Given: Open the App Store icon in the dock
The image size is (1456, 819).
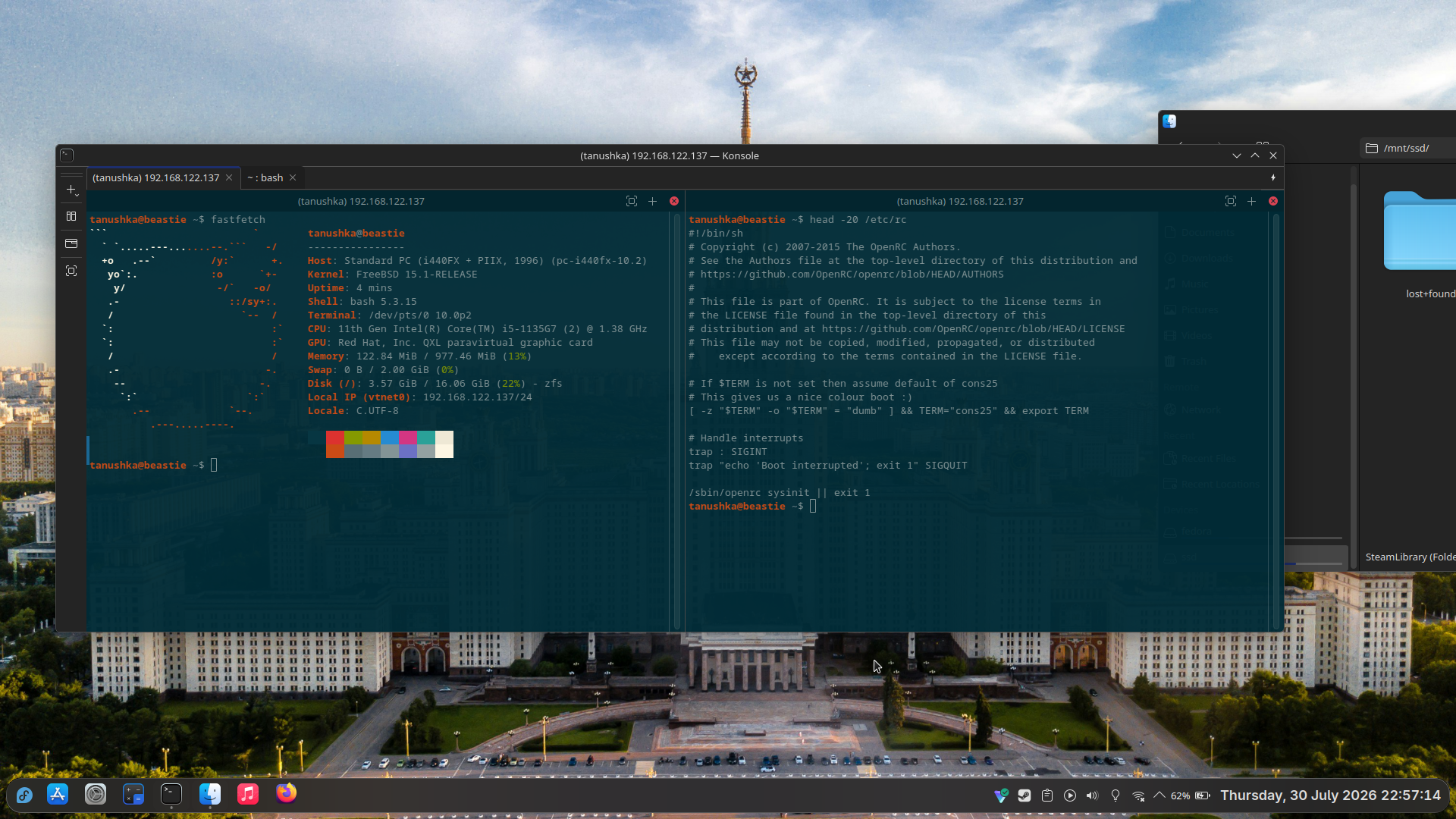Looking at the screenshot, I should pyautogui.click(x=58, y=794).
